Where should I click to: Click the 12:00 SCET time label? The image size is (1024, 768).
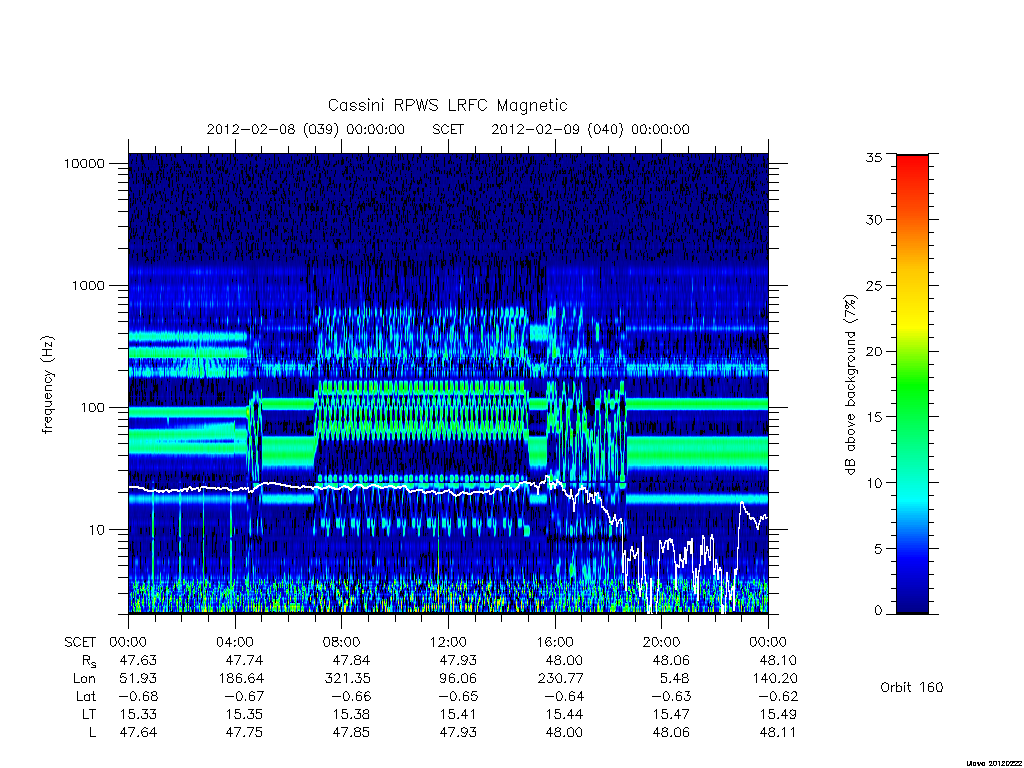[448, 642]
